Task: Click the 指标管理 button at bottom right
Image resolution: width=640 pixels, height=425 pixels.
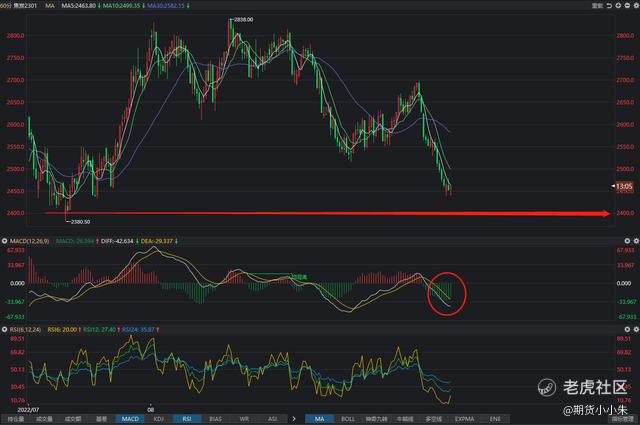Action: coord(622,419)
